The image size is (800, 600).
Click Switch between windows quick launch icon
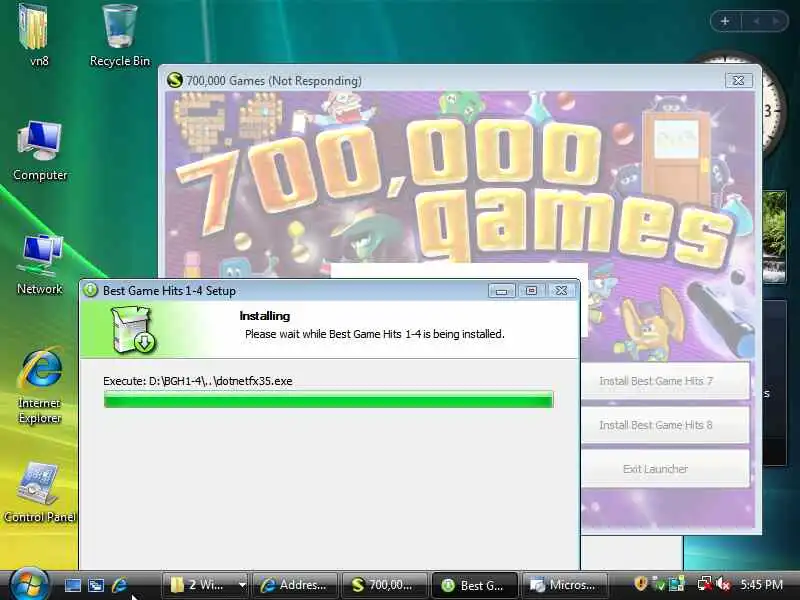tap(96, 585)
